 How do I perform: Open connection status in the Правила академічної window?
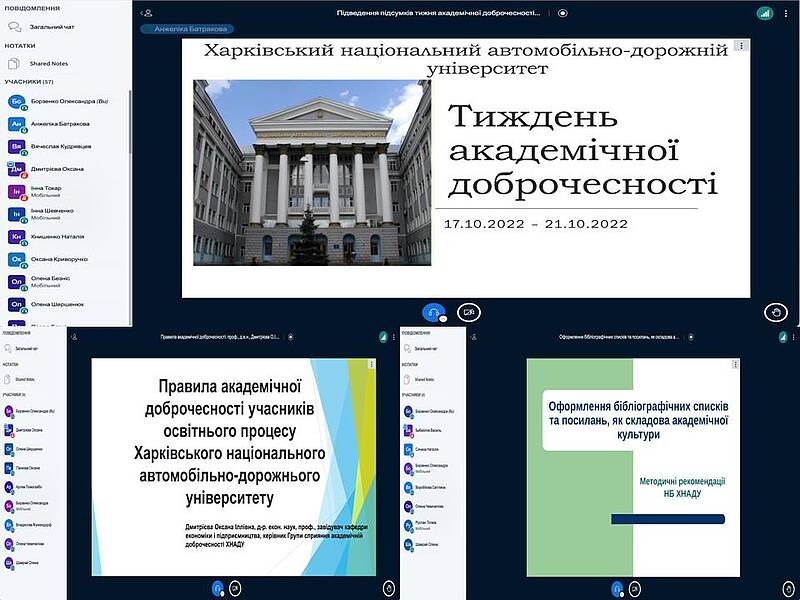[384, 337]
